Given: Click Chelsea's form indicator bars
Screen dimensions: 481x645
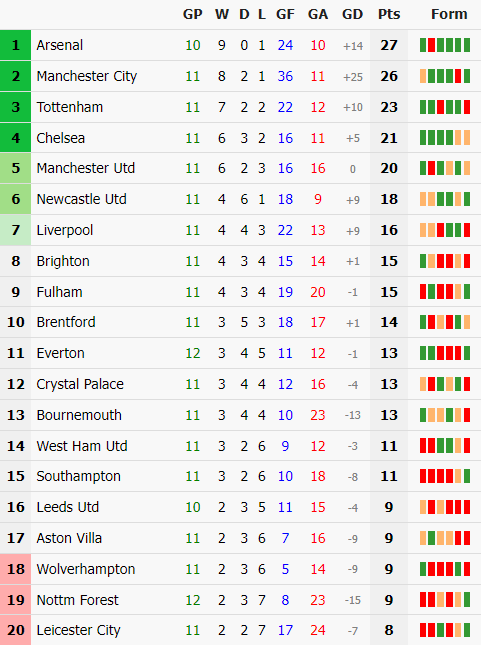Looking at the screenshot, I should (445, 138).
